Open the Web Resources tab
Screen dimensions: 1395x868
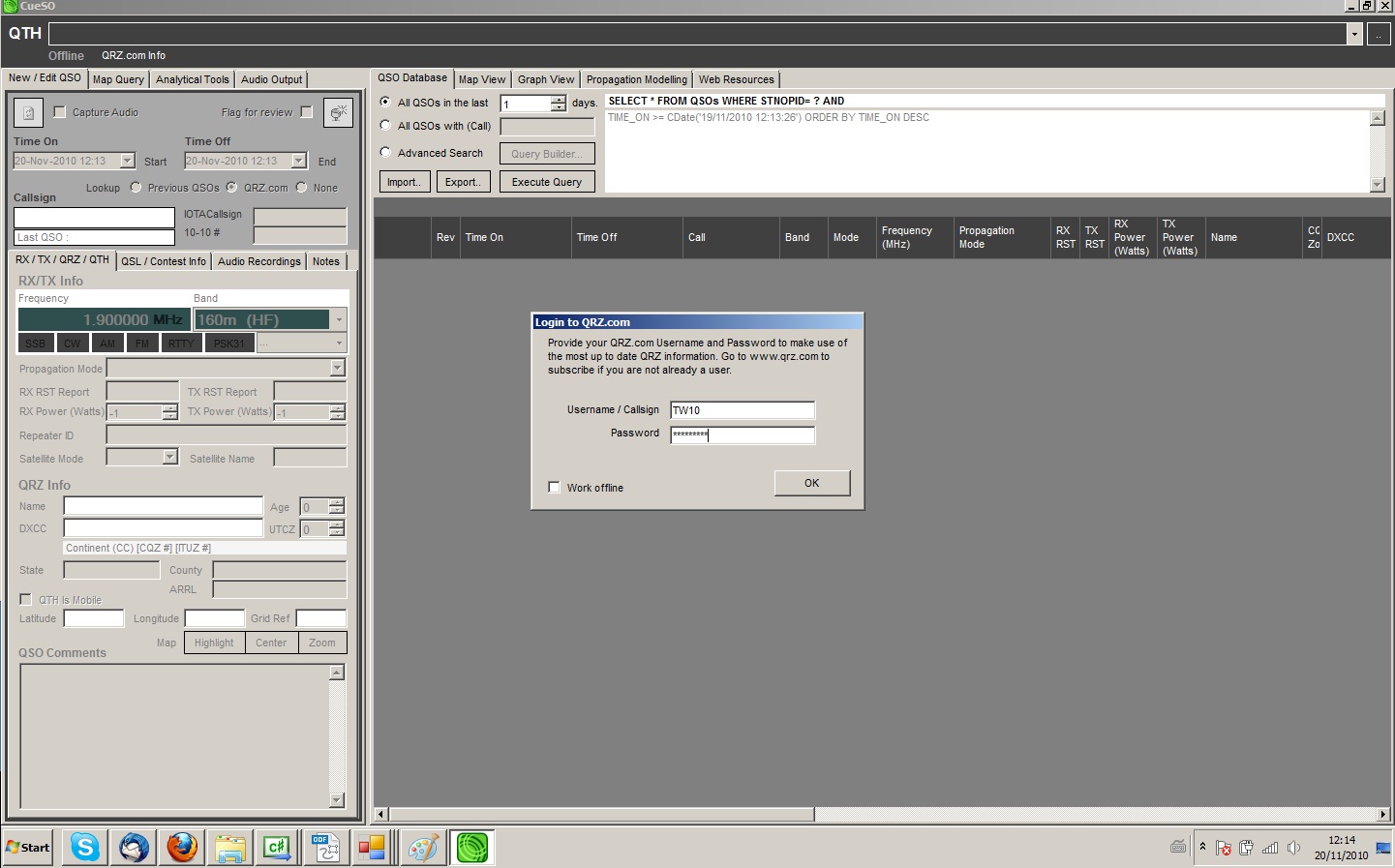(x=737, y=79)
